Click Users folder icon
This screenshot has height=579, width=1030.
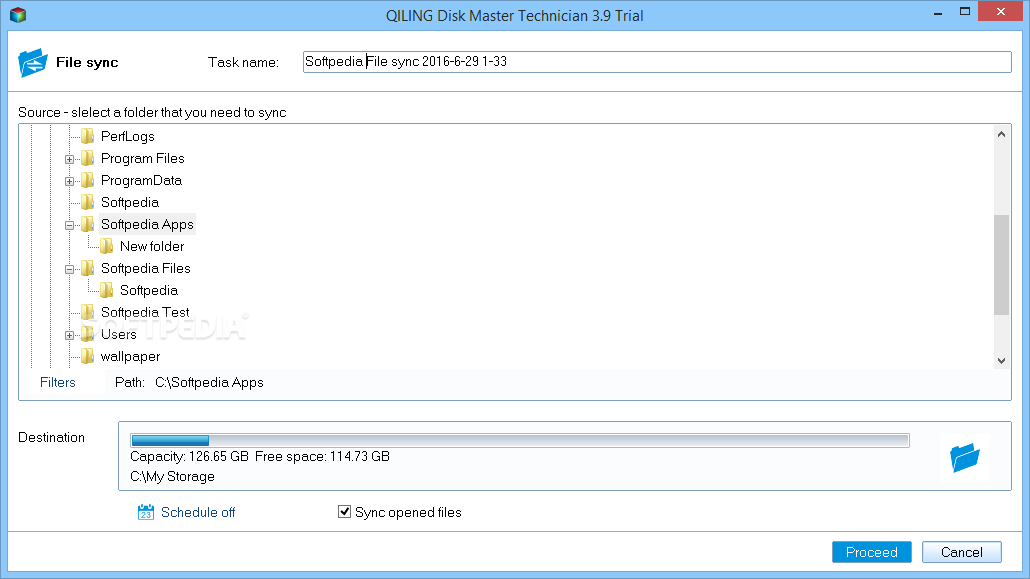[87, 334]
